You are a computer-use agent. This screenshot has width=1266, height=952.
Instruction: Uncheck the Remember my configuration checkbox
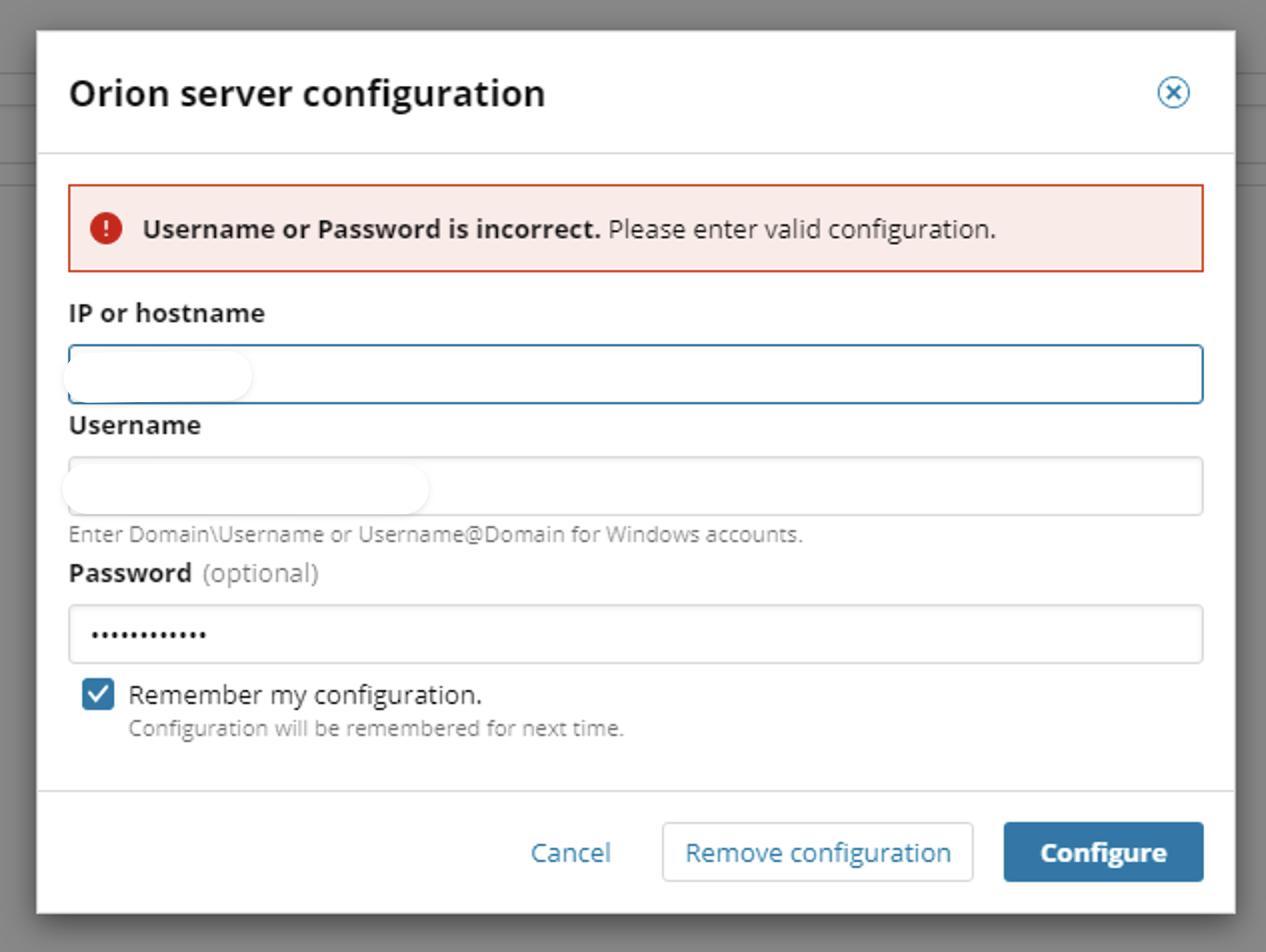(98, 694)
